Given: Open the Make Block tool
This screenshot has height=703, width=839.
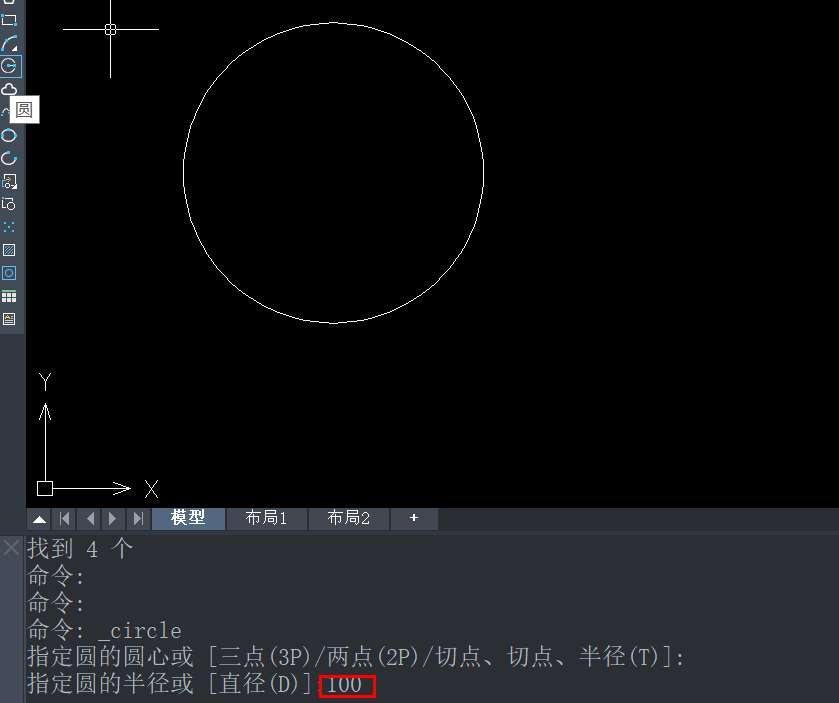Looking at the screenshot, I should point(9,204).
